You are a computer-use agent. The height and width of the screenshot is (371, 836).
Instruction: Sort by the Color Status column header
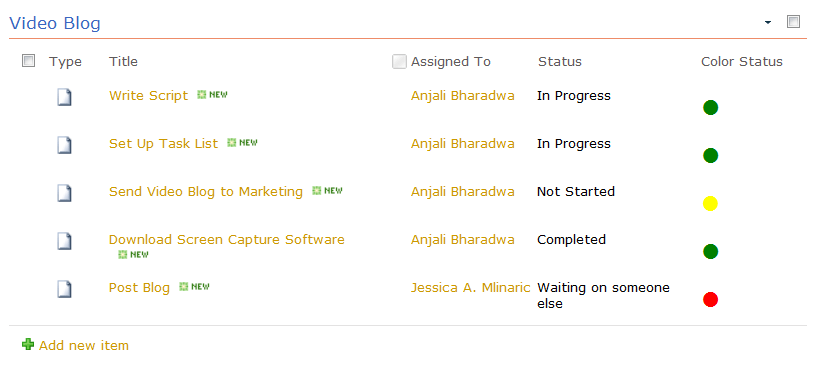742,62
